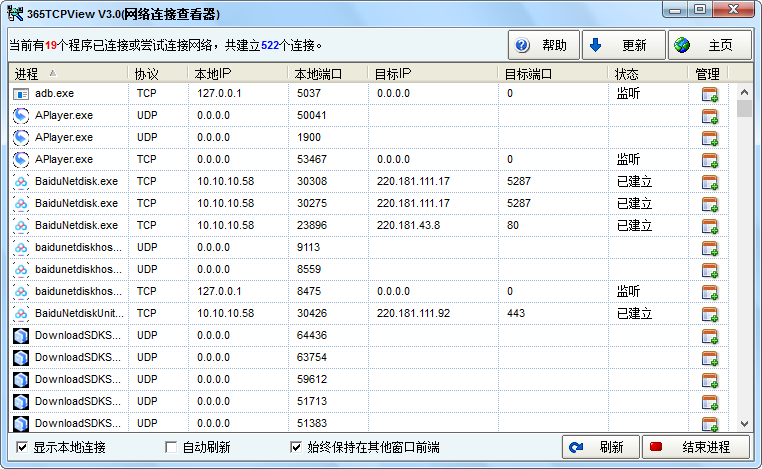Select local port 5037 cell
Screen dimensions: 762x469
pos(309,93)
